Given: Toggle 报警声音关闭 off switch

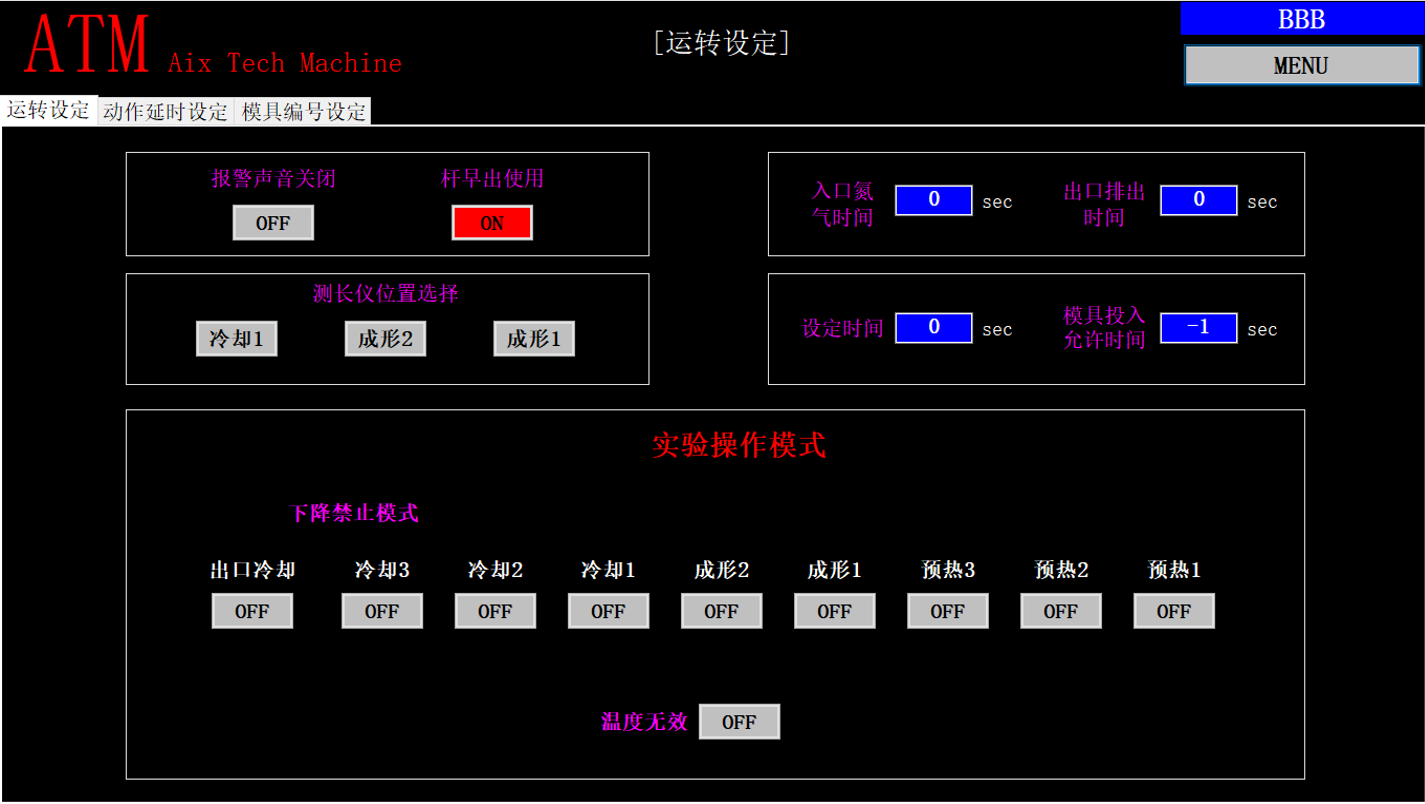Looking at the screenshot, I should point(273,222).
